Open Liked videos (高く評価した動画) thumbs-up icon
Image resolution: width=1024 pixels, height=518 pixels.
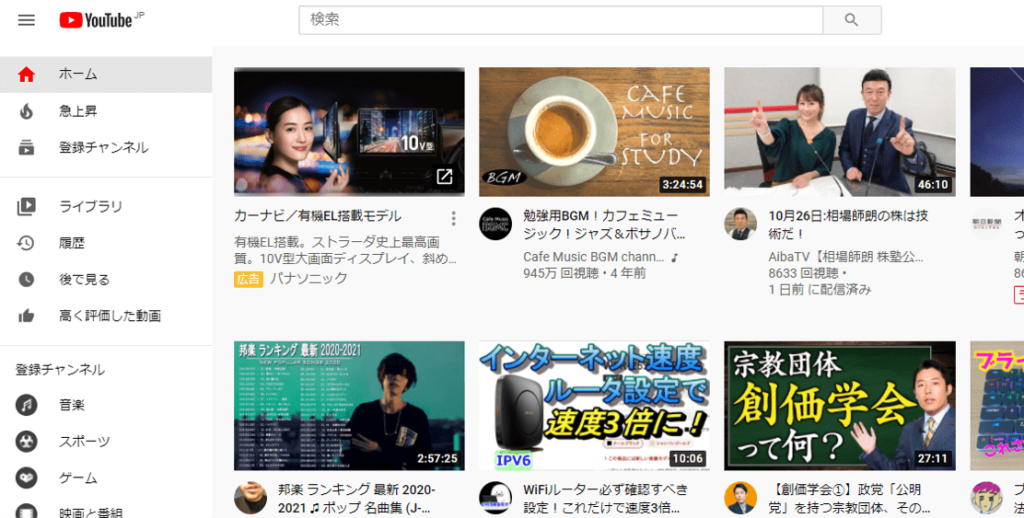point(26,316)
